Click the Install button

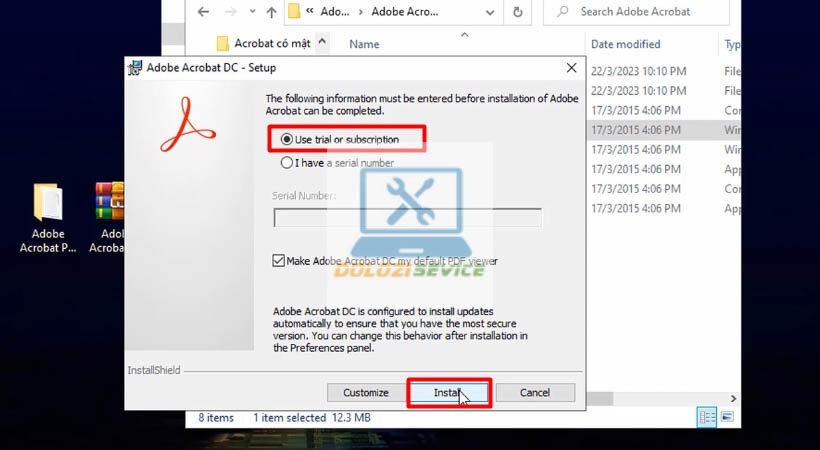449,392
